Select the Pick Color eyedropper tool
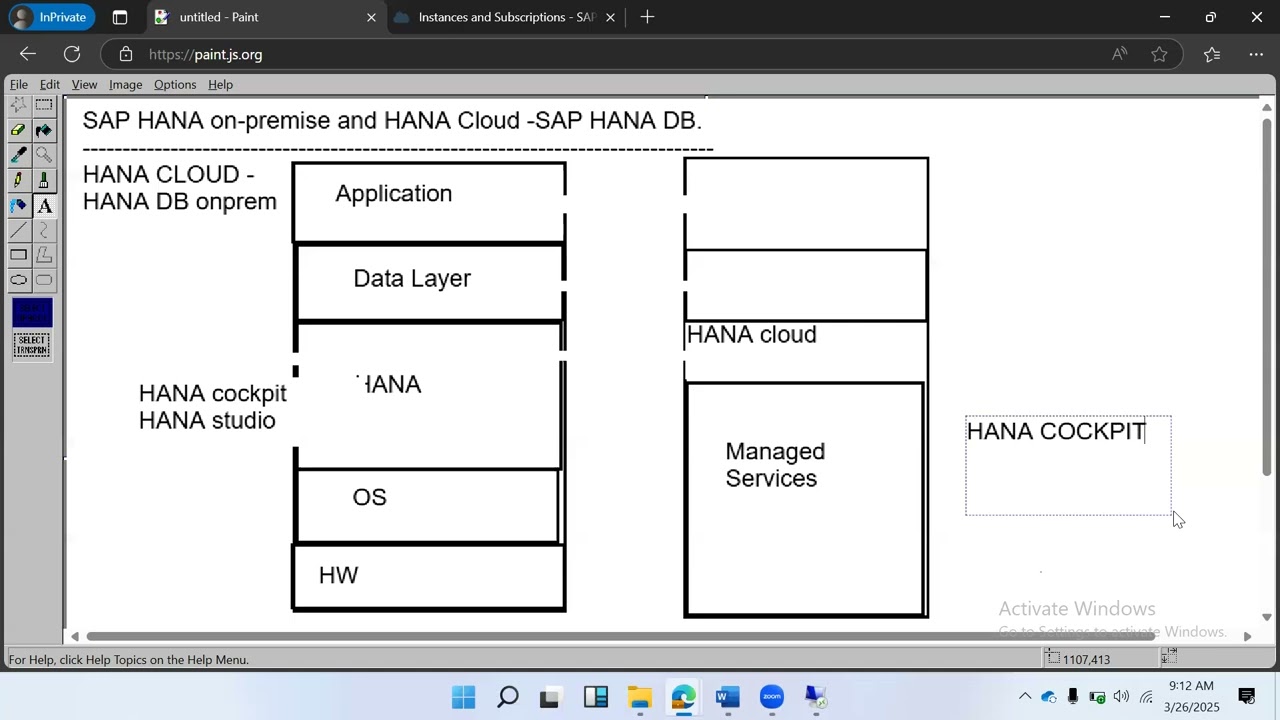This screenshot has width=1280, height=720. (19, 155)
